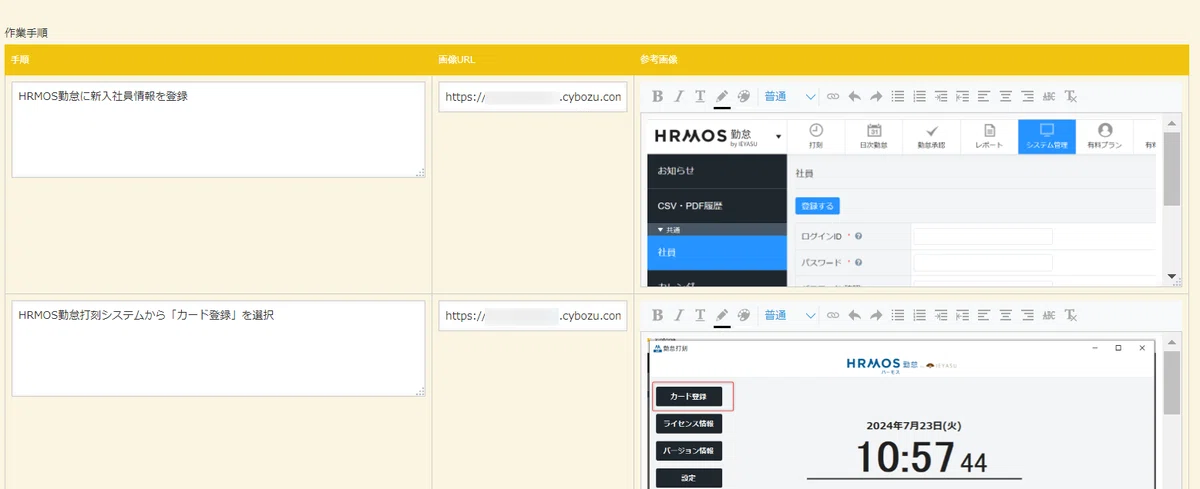Center text in the カード登録 row's editor
Screen dimensions: 1200x489
(1006, 315)
